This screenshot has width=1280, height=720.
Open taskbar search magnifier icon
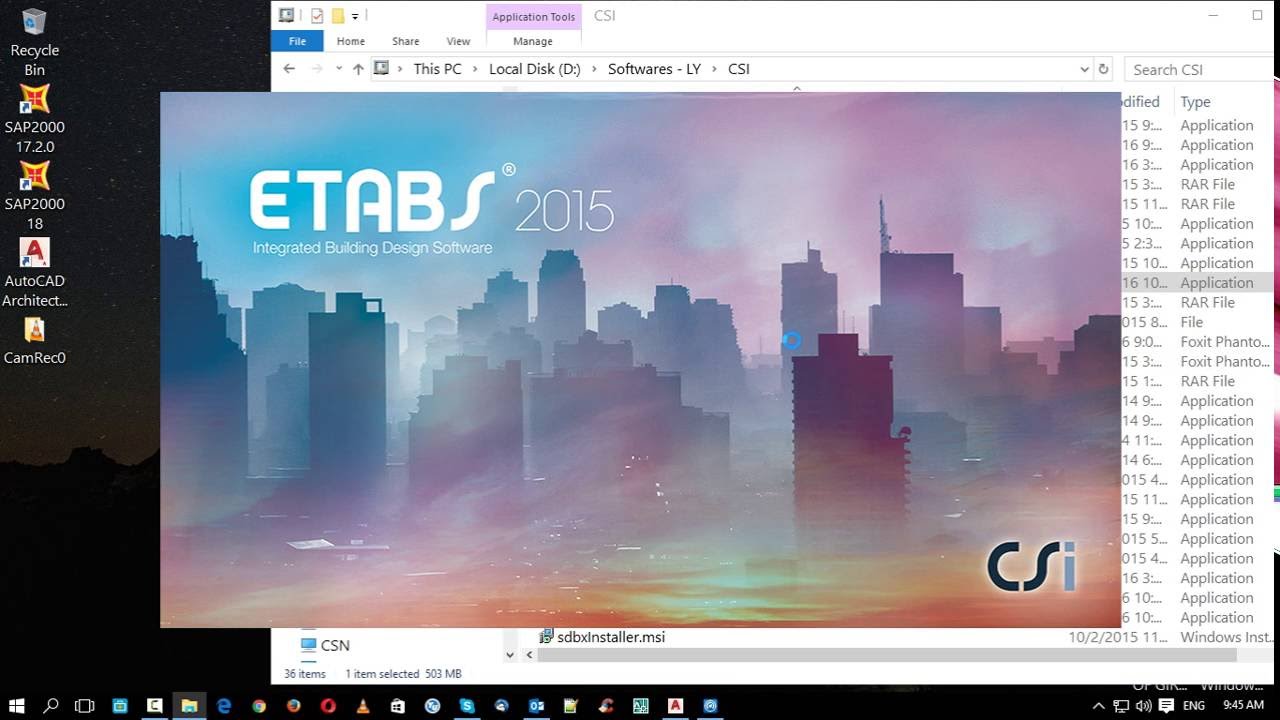point(51,705)
